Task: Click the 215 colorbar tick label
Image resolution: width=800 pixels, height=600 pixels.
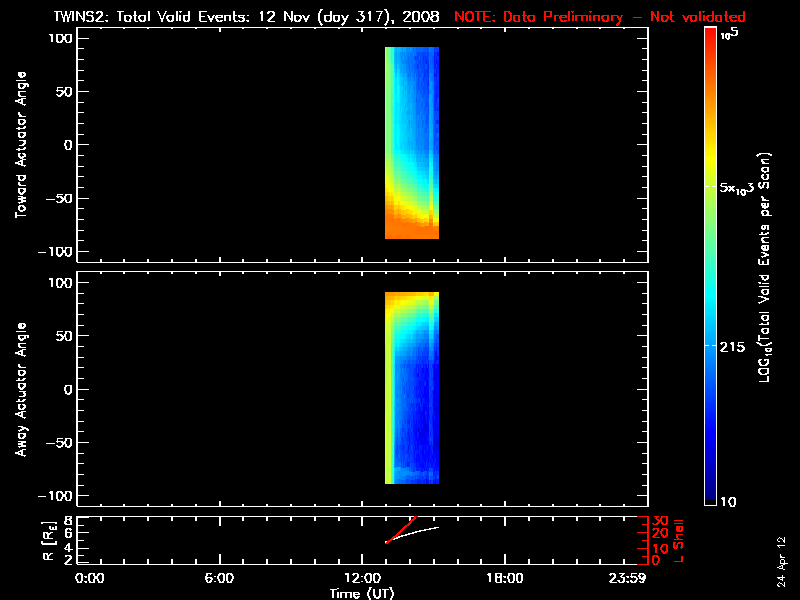Action: coord(735,346)
